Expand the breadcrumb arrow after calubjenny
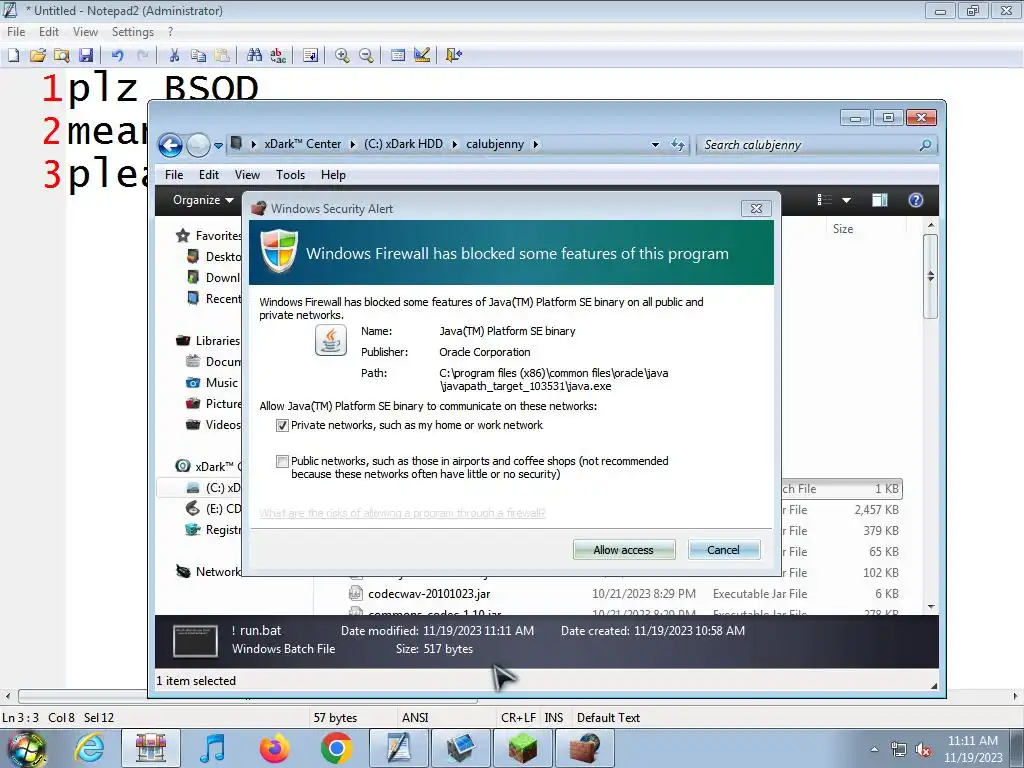 [536, 144]
